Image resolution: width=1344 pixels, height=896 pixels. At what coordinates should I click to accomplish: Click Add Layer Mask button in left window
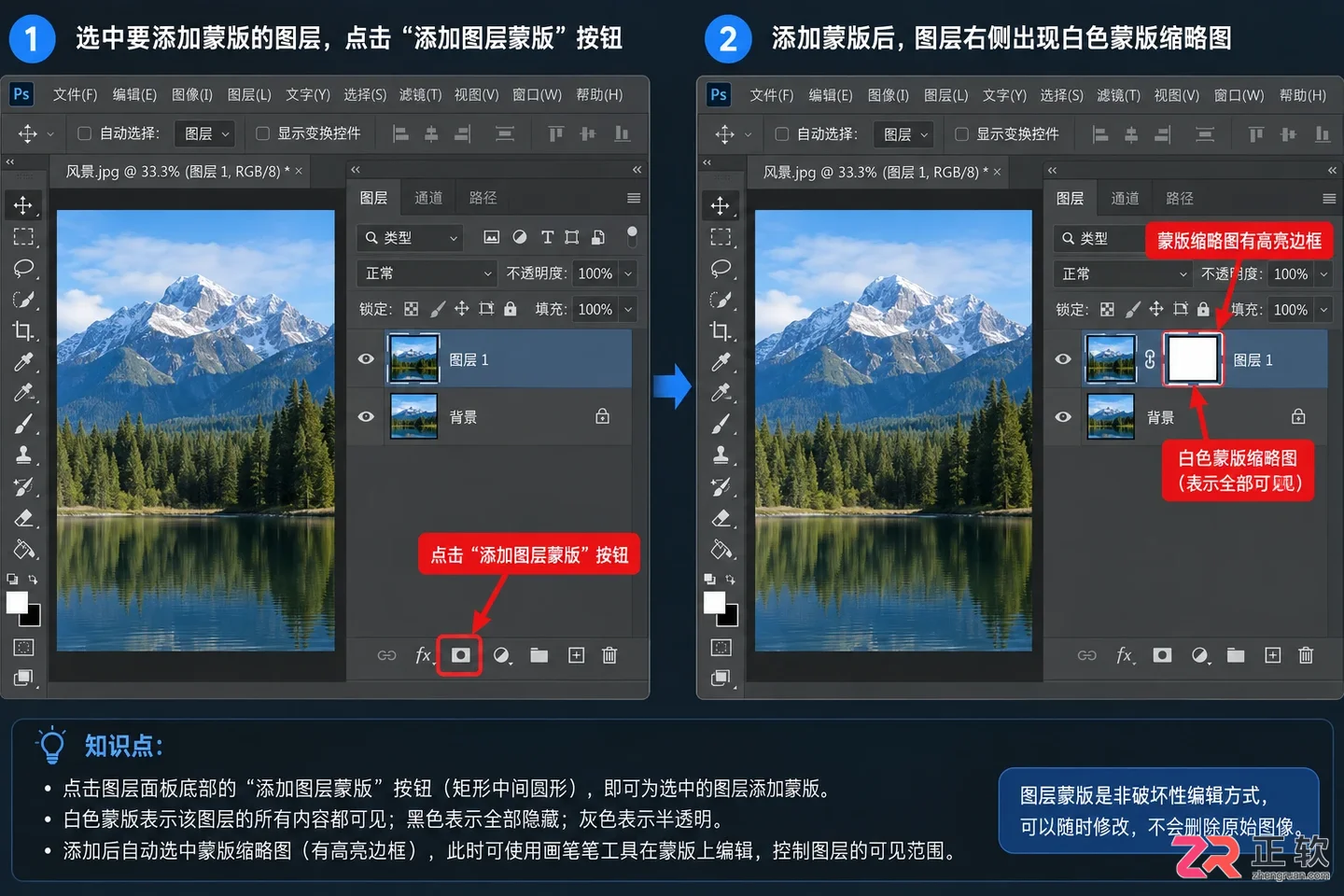coord(460,655)
